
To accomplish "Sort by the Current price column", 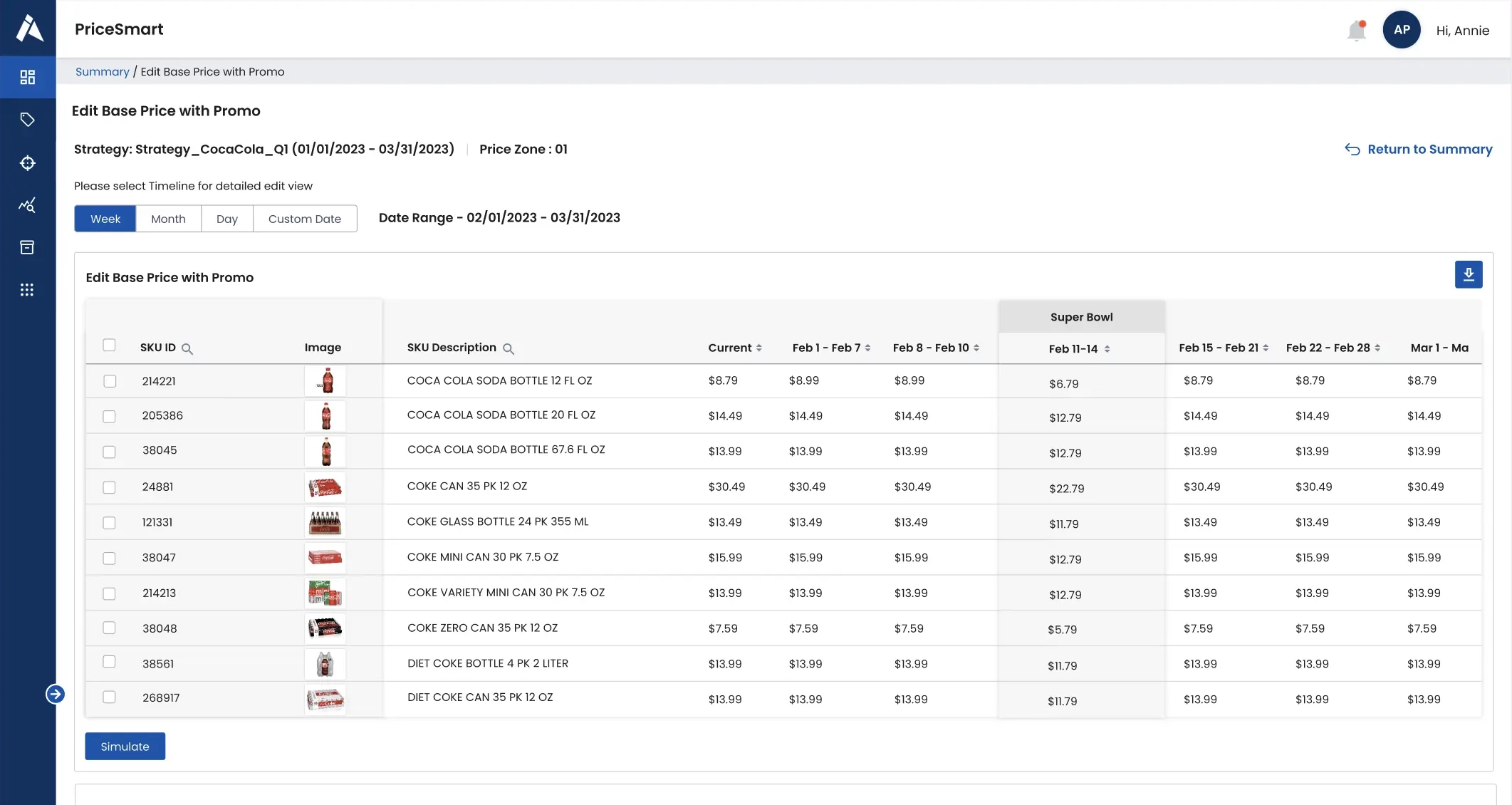I will coord(759,348).
